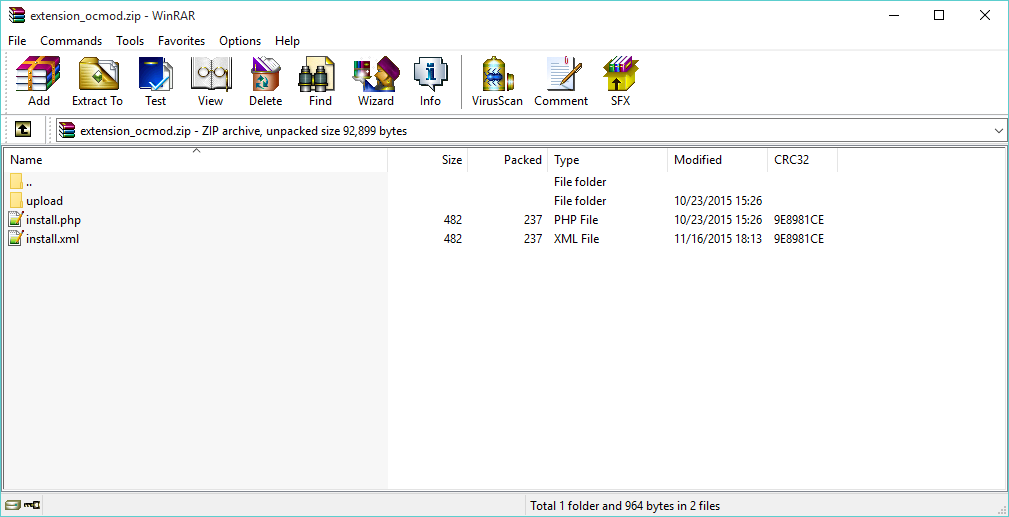This screenshot has width=1009, height=517.
Task: Click the upload folder modified date
Action: (718, 201)
